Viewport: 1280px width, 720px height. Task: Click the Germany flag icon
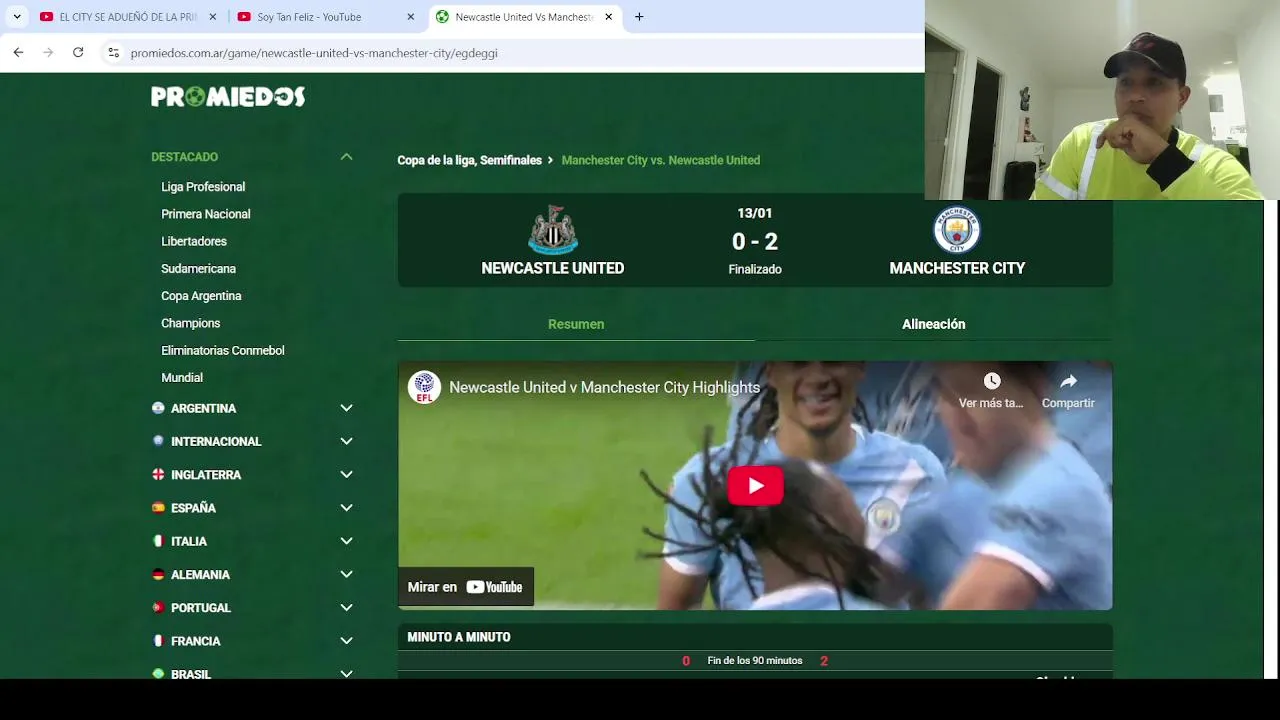tap(158, 574)
